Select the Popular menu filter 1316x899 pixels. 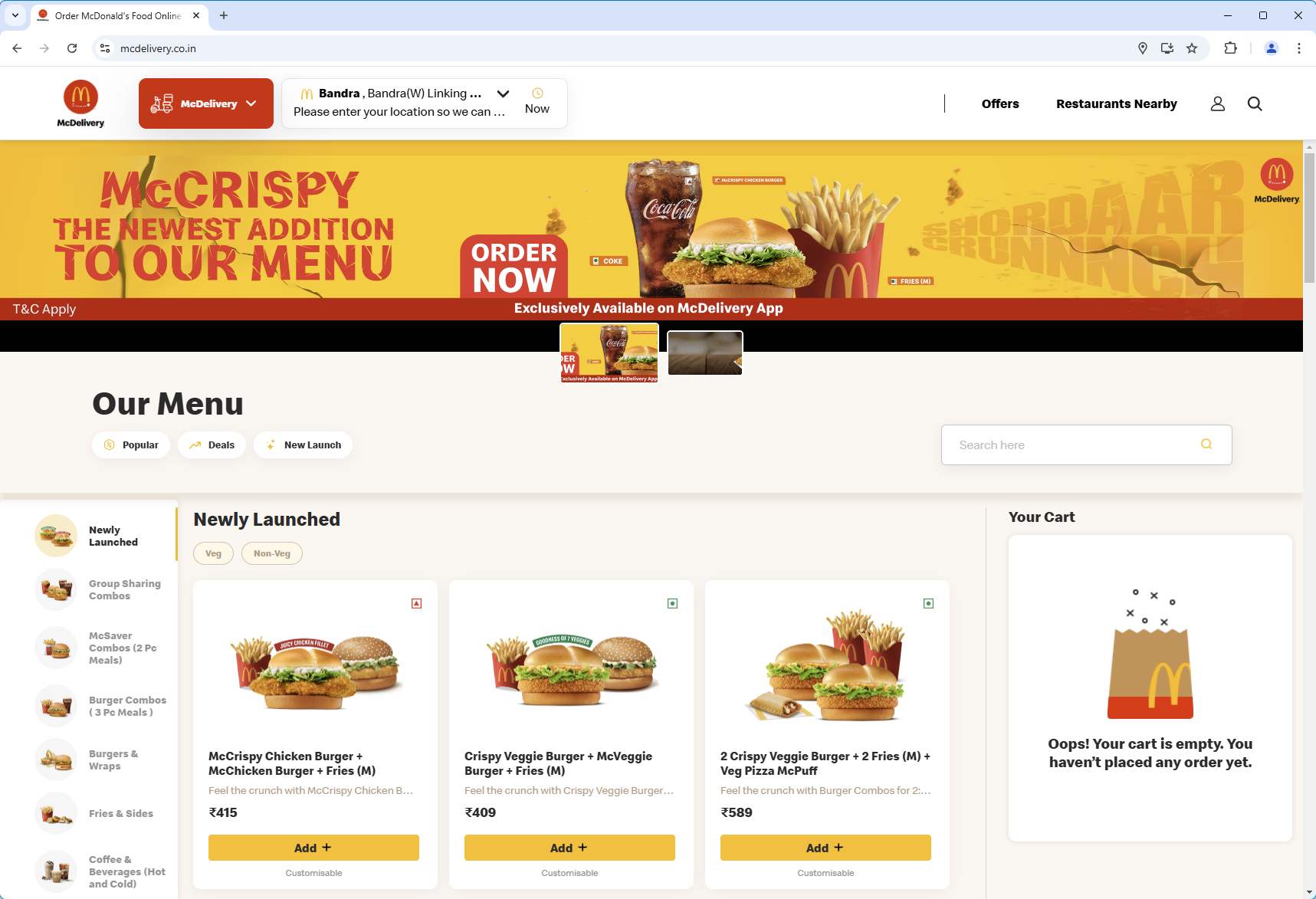tap(131, 445)
